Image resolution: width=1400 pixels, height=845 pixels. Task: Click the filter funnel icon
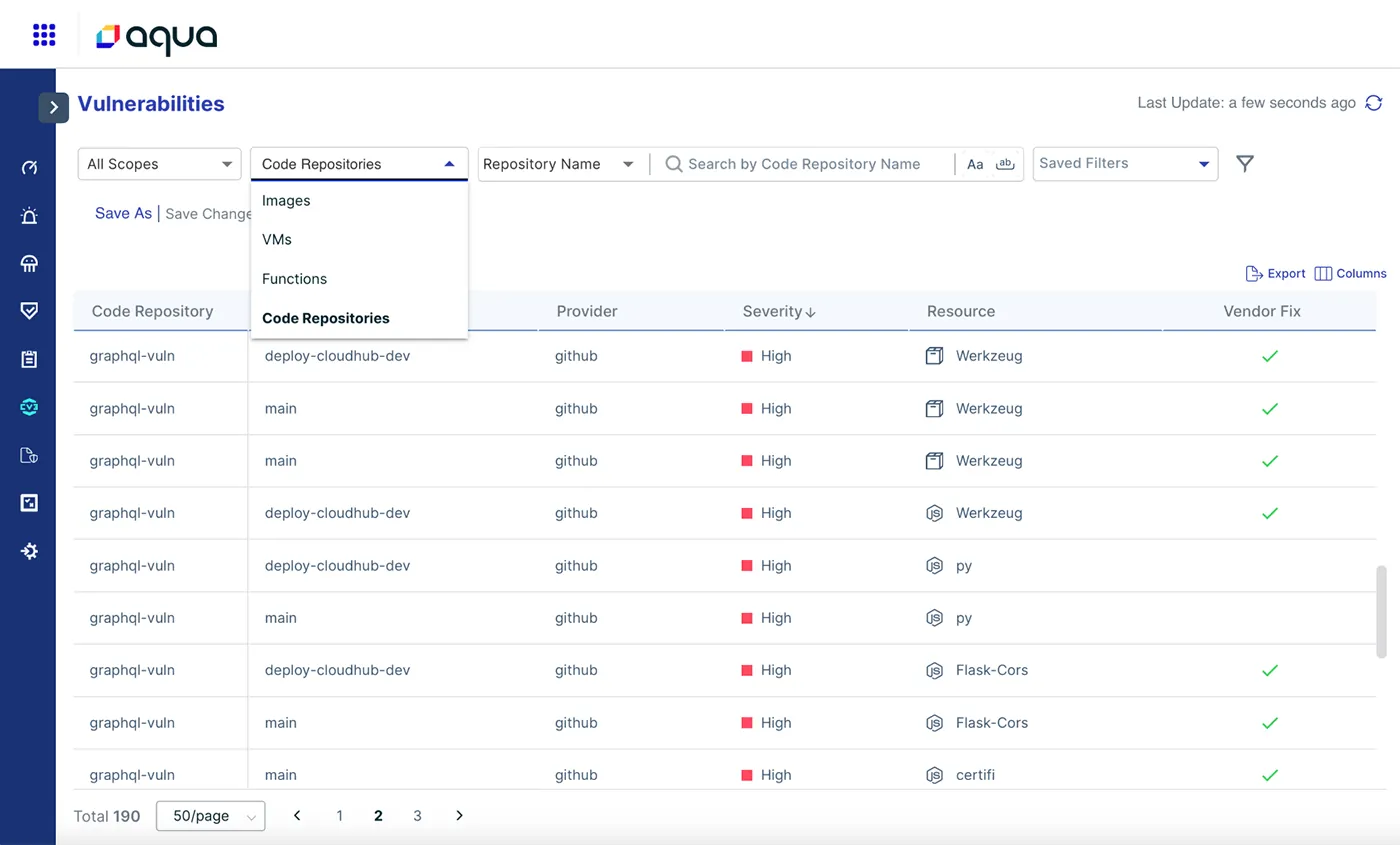(1245, 164)
